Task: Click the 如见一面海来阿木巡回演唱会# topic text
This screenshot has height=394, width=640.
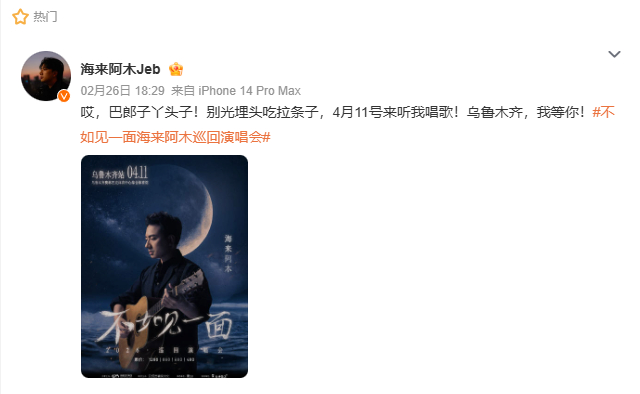Action: tap(176, 137)
